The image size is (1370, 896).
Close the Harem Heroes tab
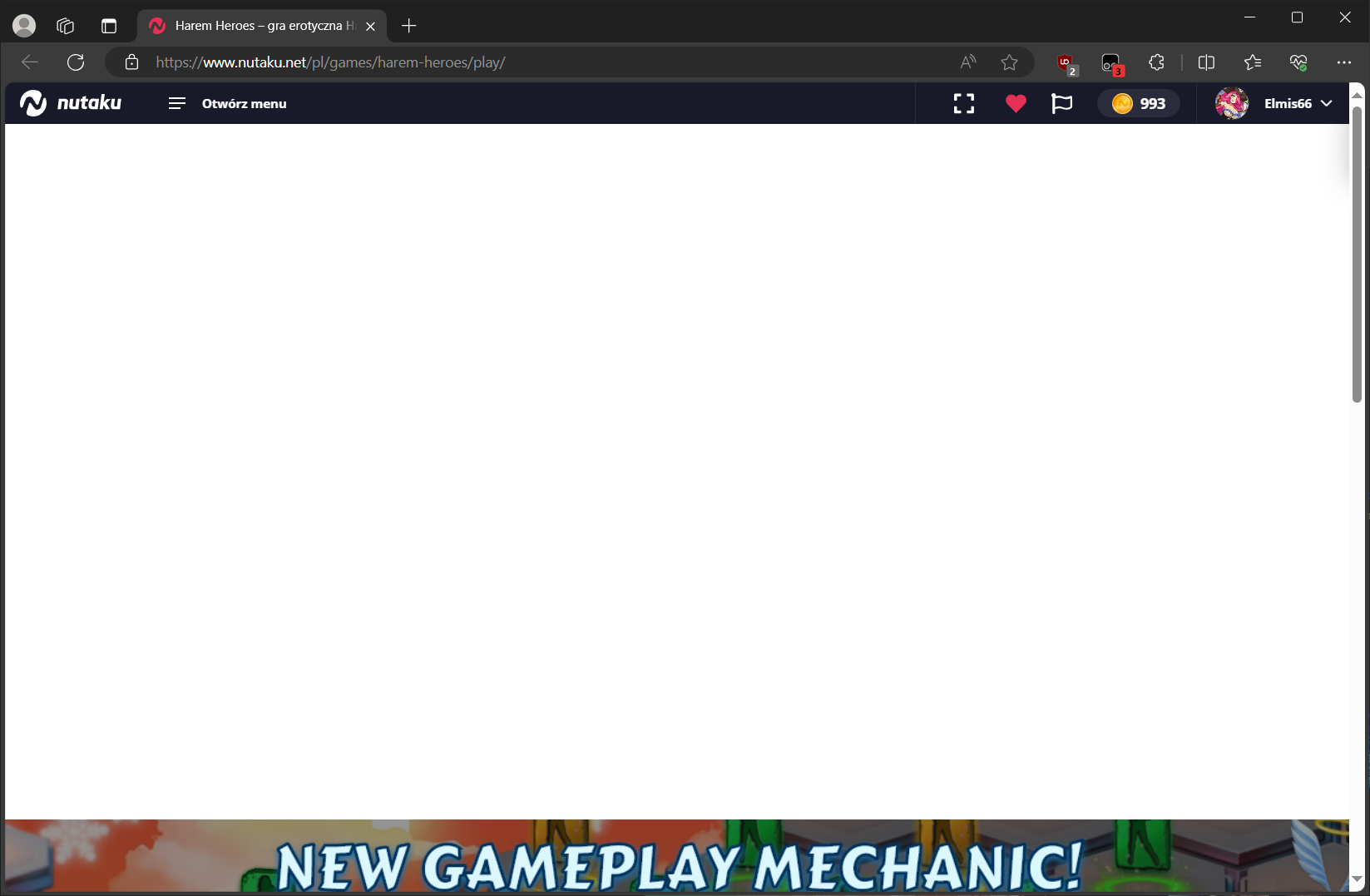[x=370, y=27]
